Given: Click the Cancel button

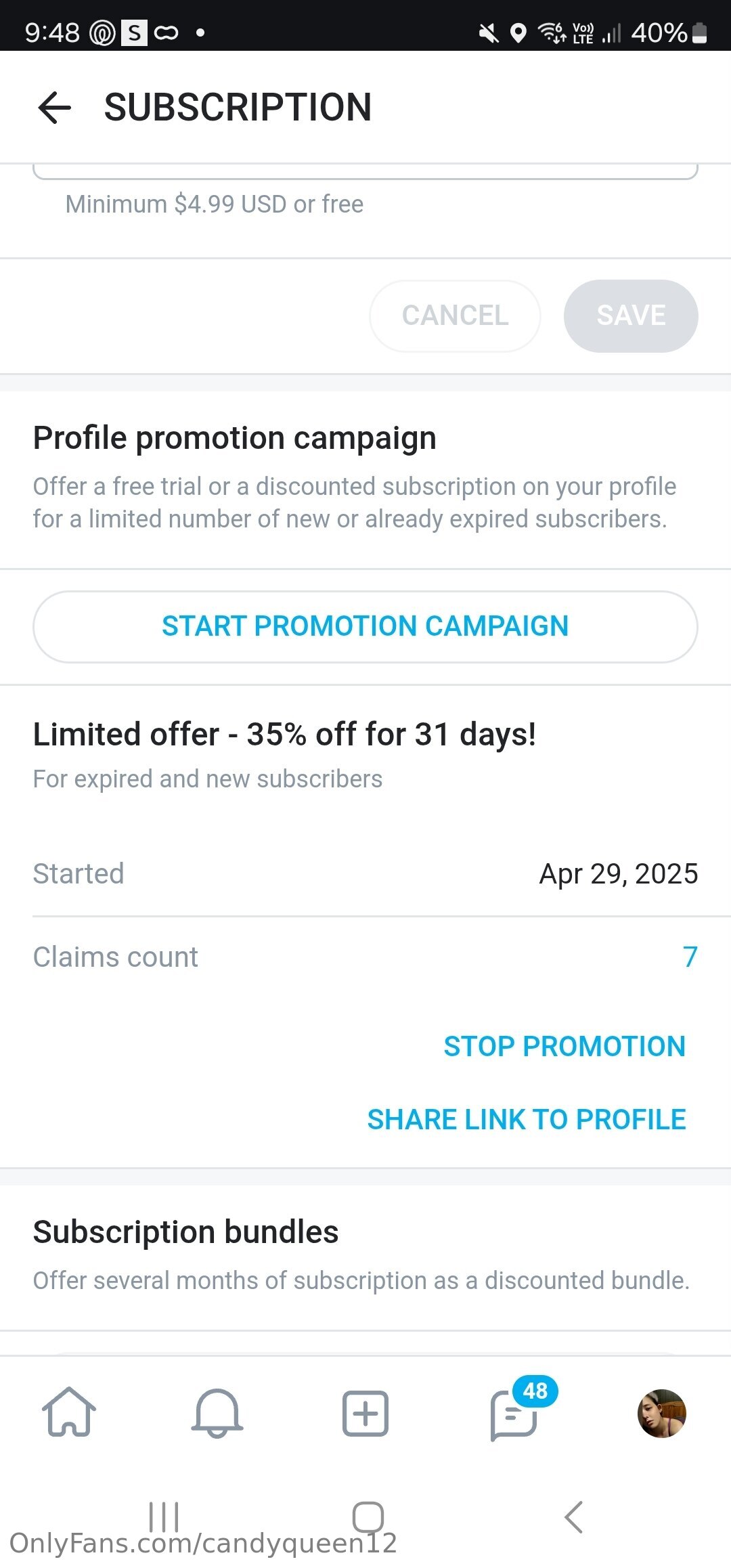Looking at the screenshot, I should click(455, 315).
